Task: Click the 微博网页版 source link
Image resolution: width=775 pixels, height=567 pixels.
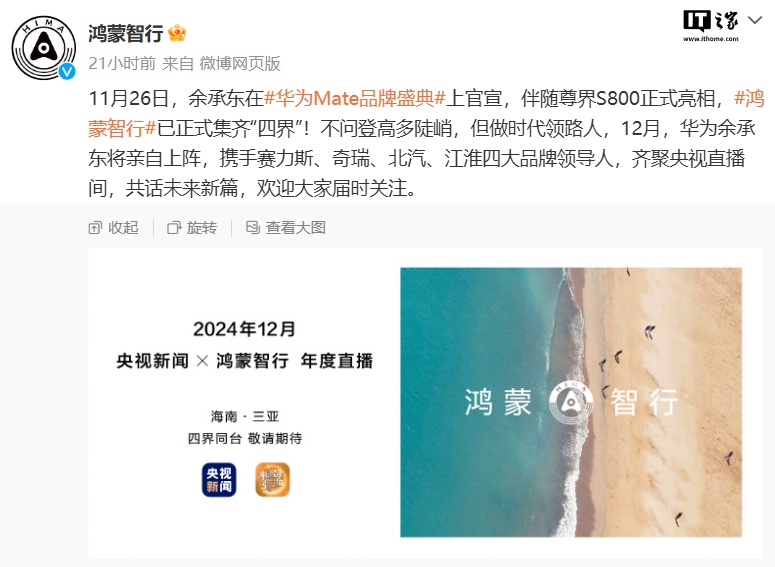Action: coord(240,63)
